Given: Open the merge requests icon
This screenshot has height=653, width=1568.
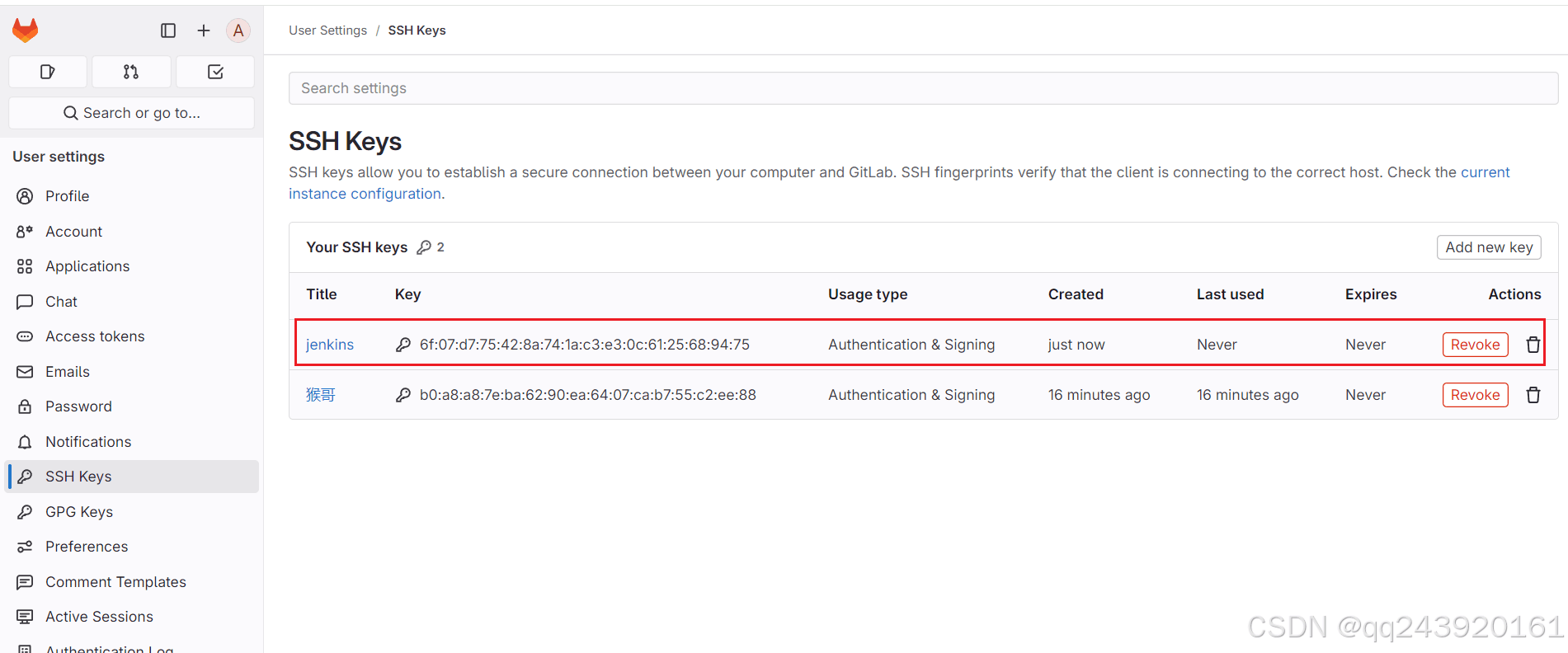Looking at the screenshot, I should 131,72.
